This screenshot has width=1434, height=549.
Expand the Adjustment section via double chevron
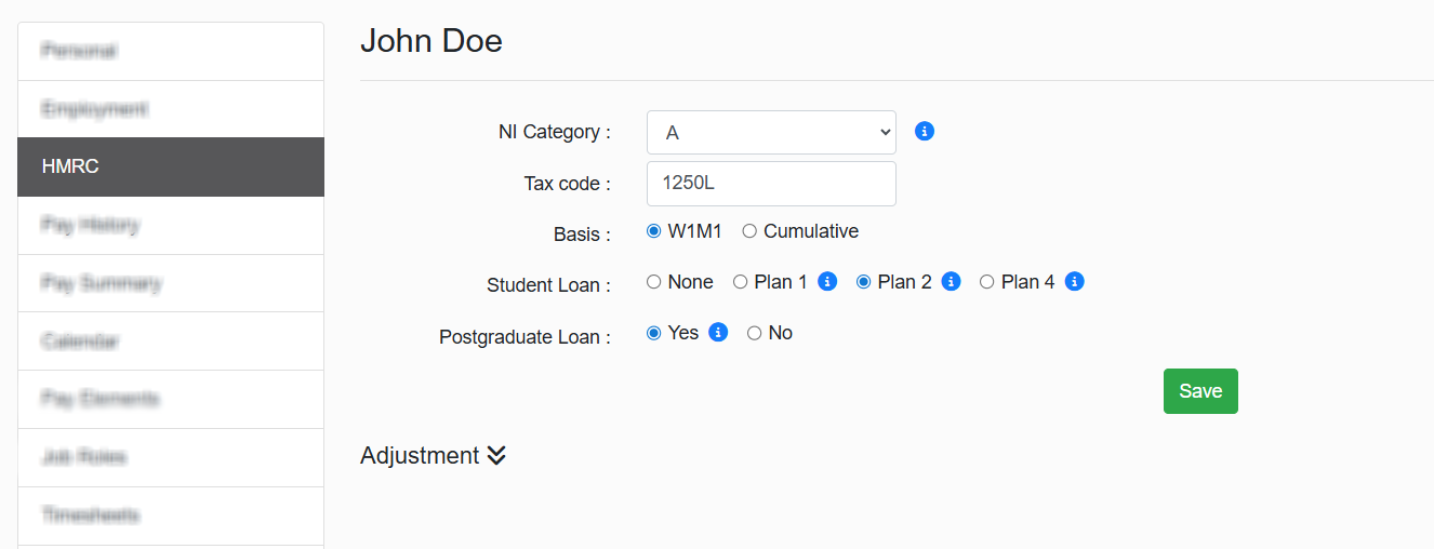[497, 456]
